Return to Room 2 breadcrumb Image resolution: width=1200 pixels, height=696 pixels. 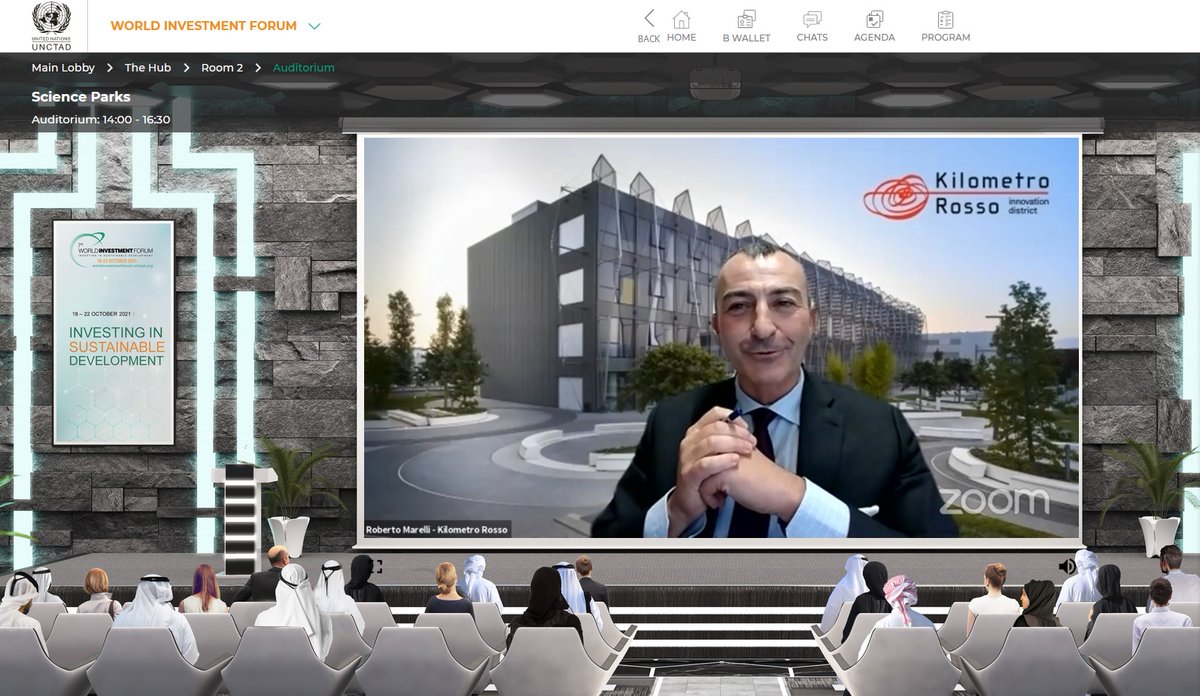coord(222,68)
